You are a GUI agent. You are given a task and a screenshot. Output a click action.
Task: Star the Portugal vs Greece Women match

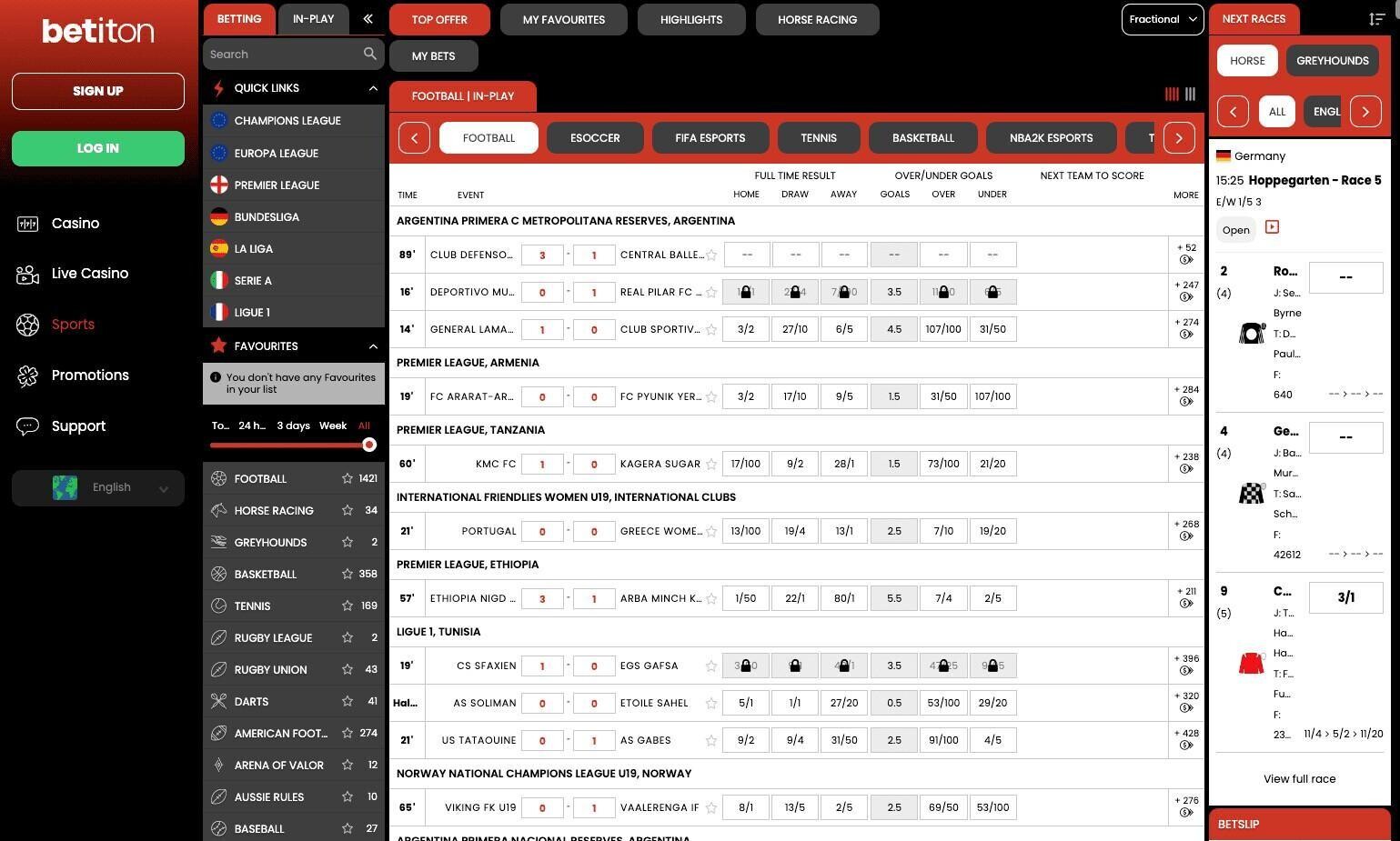(x=711, y=531)
